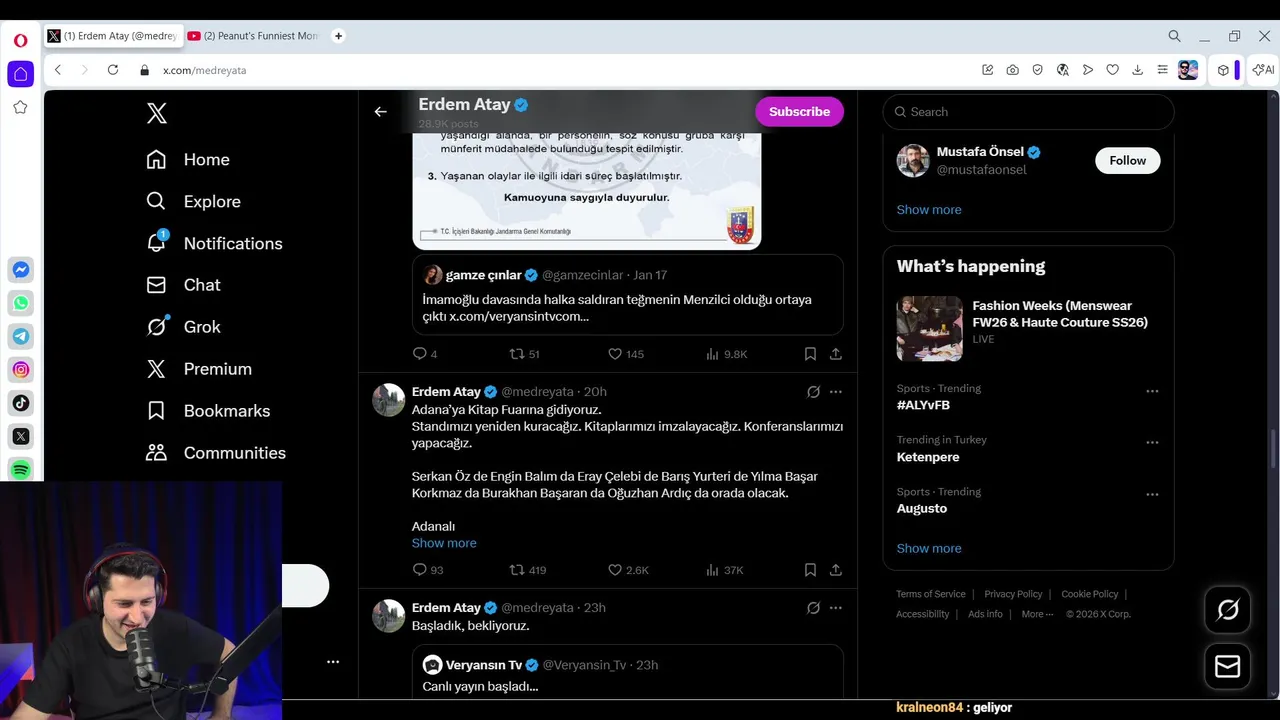Add page to bookmarks with heart icon

(1112, 70)
